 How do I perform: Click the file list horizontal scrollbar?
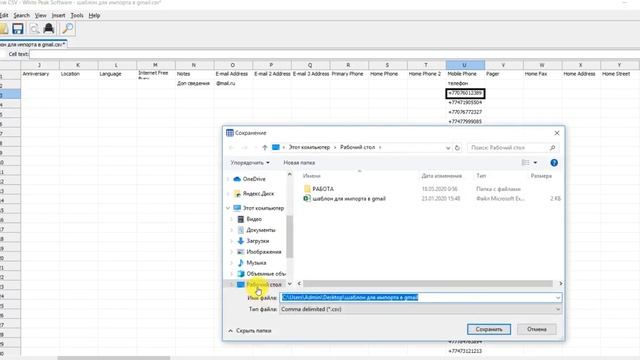click(428, 284)
